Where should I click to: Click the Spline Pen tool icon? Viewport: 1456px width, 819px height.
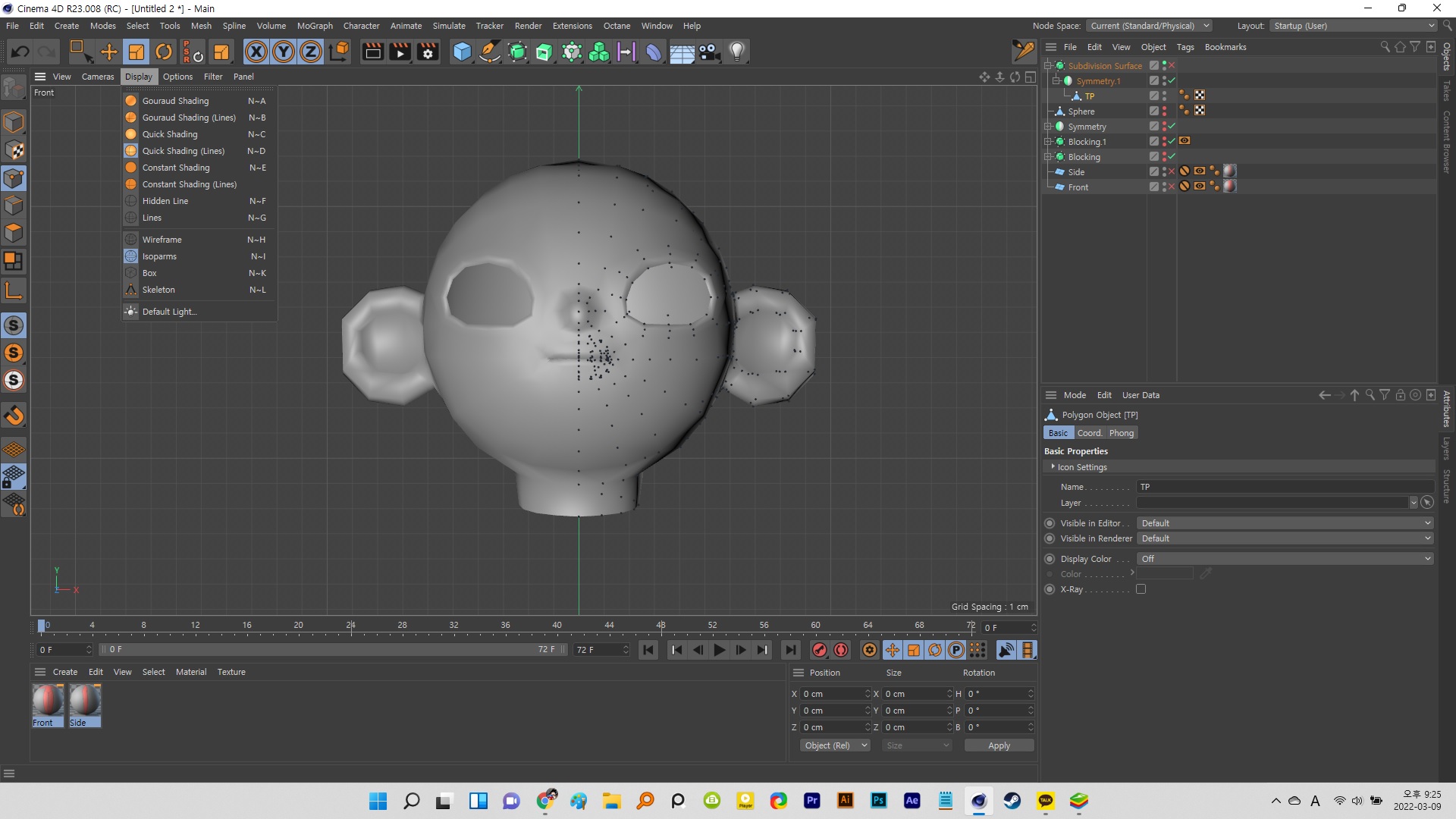click(490, 52)
